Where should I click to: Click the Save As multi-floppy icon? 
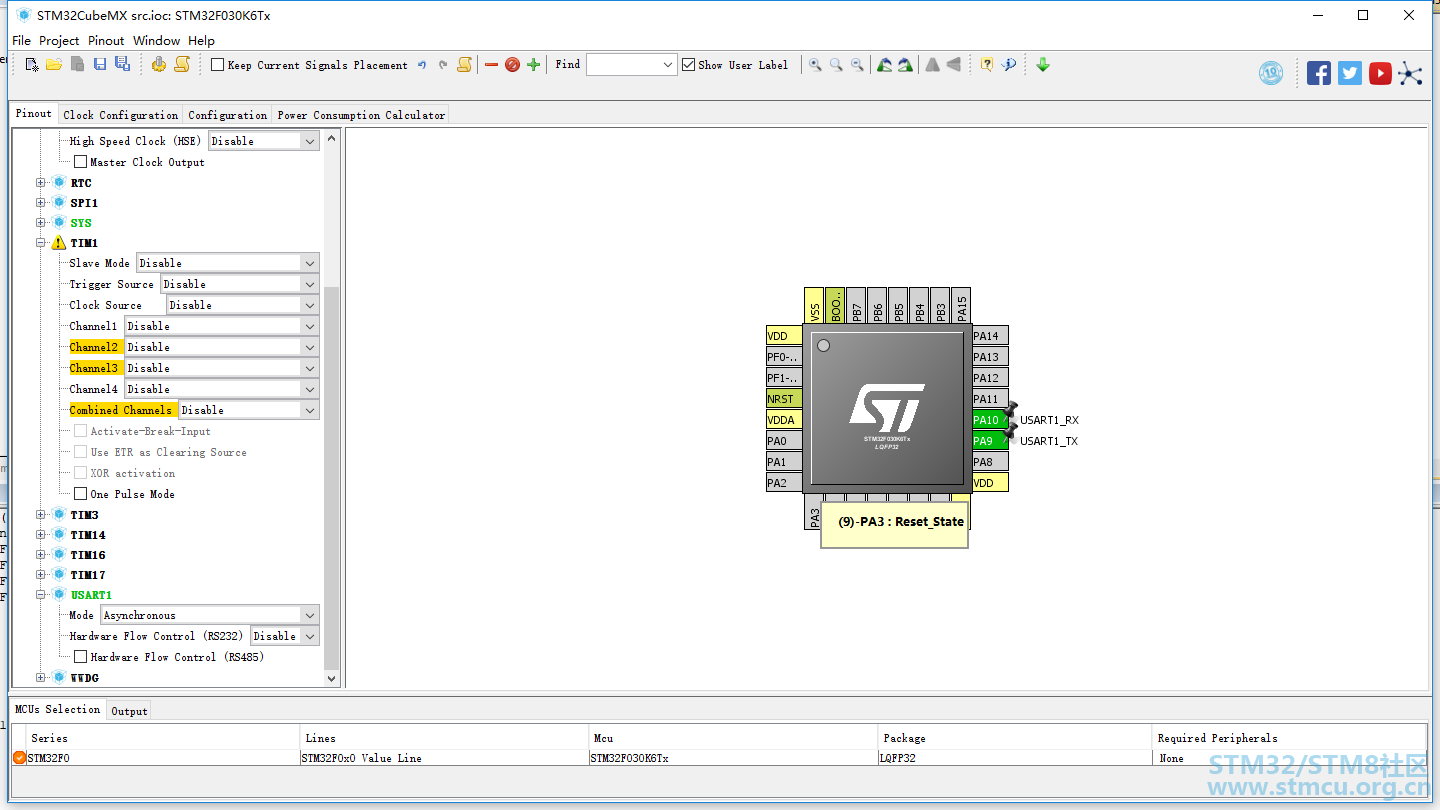point(122,65)
